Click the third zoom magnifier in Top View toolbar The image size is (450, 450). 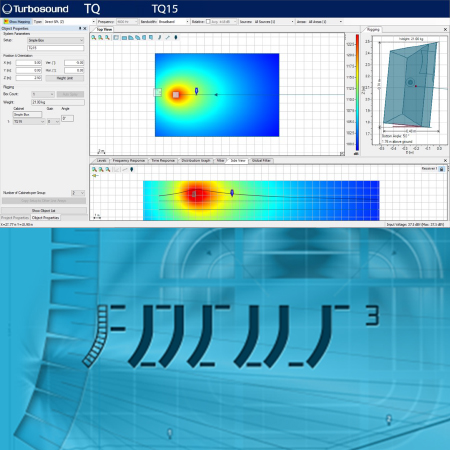coord(107,38)
